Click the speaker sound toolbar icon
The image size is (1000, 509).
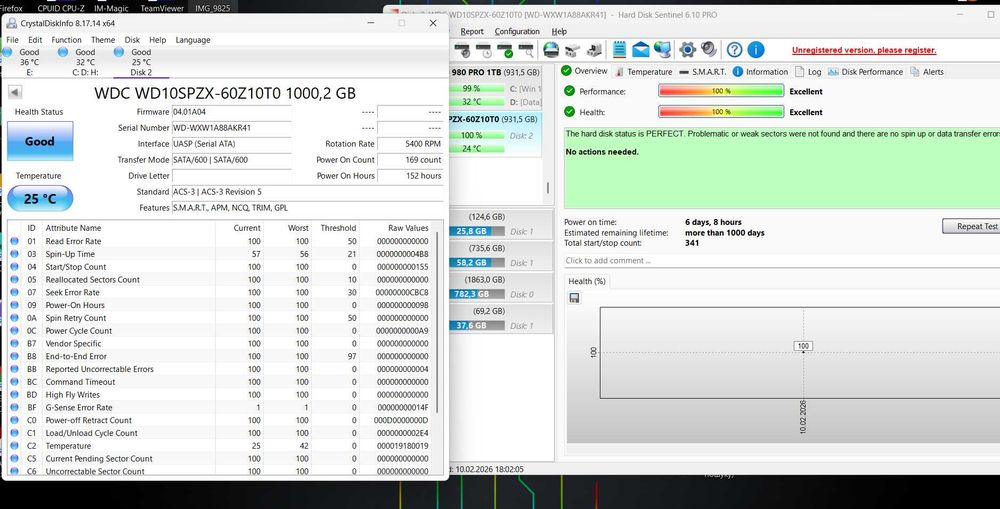point(709,50)
